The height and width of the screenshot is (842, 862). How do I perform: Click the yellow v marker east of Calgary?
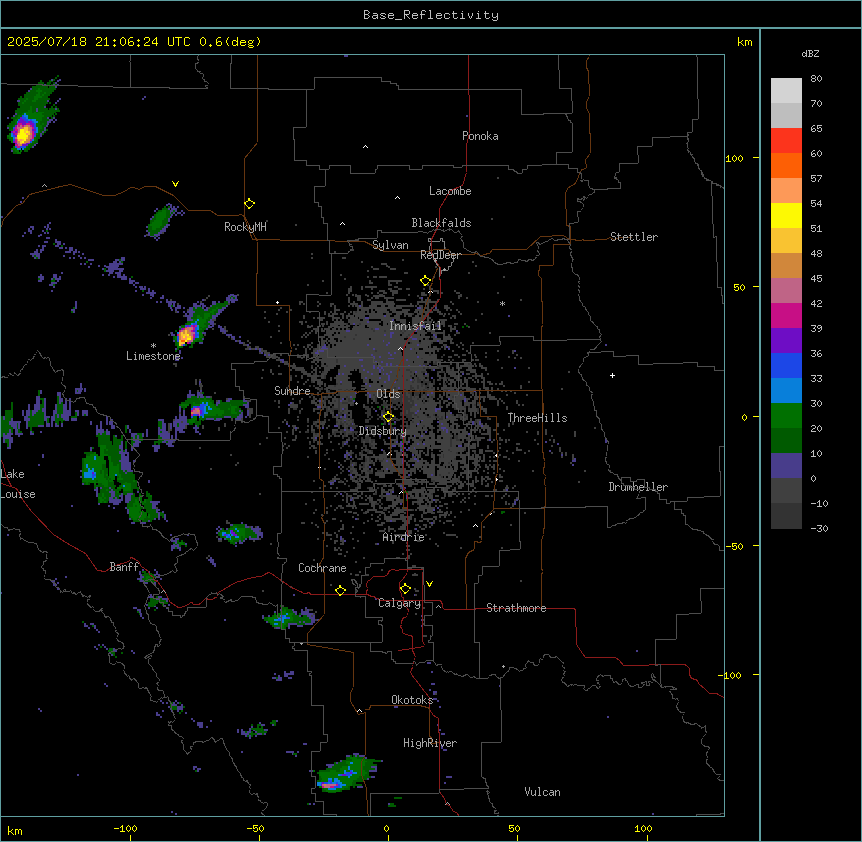tap(429, 584)
